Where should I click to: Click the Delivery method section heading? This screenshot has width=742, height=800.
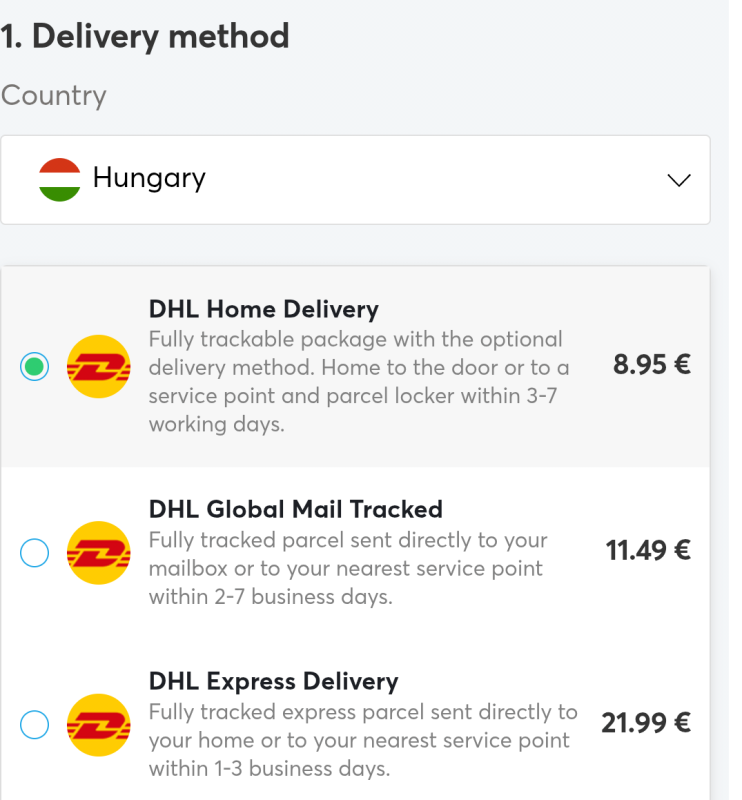click(x=145, y=37)
